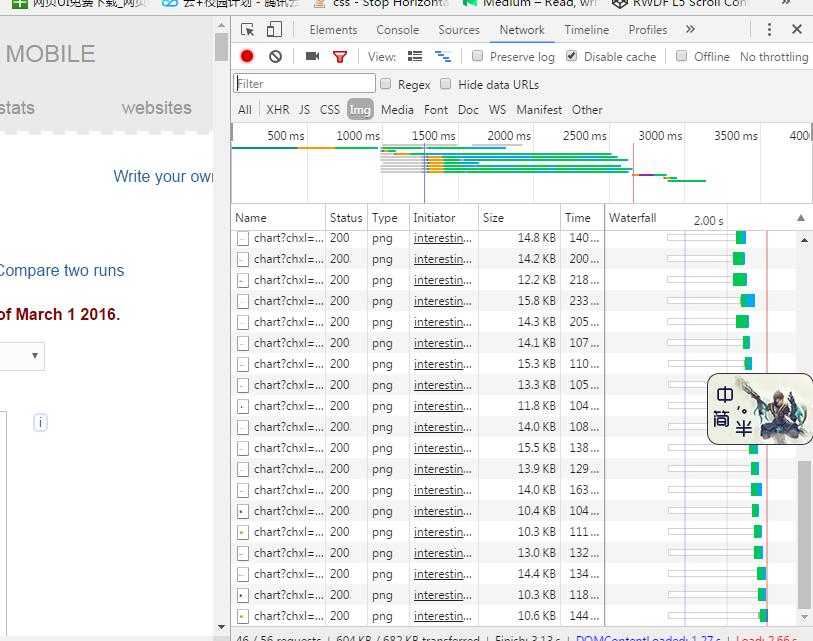
Task: Enable the Regex checkbox
Action: pos(385,83)
